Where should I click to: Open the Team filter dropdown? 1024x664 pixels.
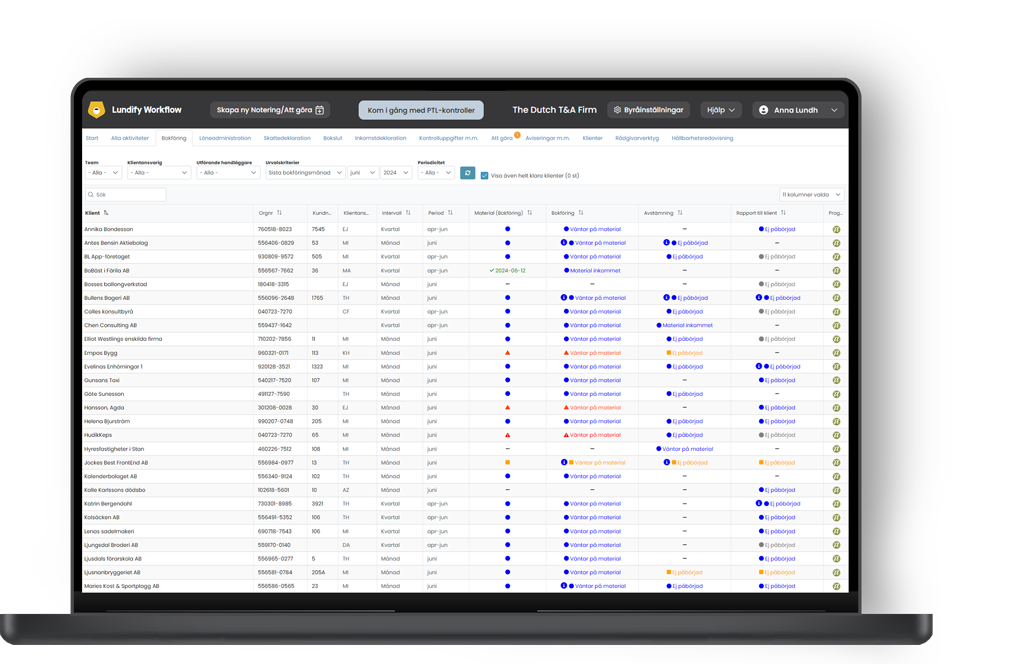[x=103, y=173]
